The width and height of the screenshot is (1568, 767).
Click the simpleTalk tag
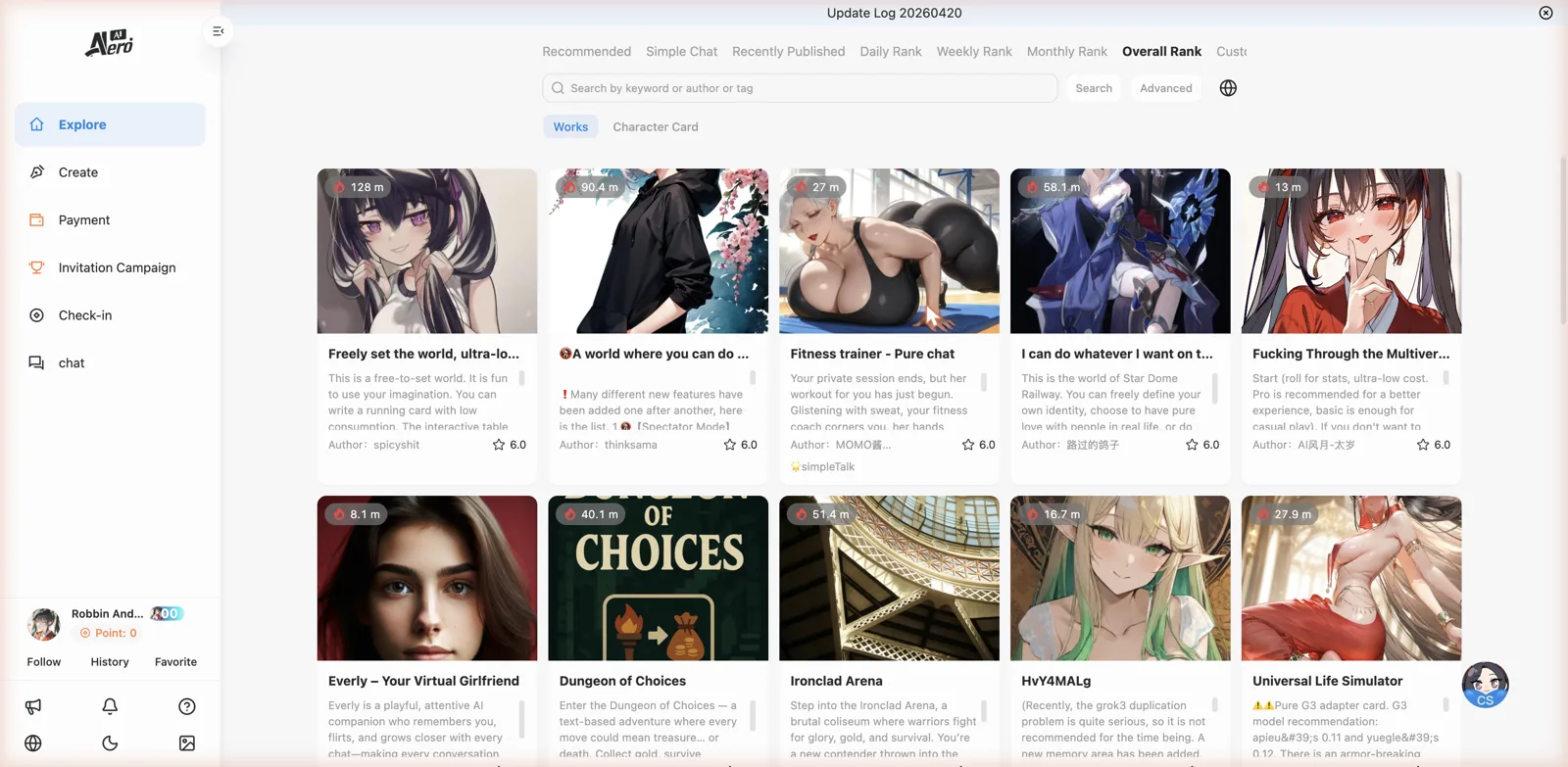pos(823,467)
